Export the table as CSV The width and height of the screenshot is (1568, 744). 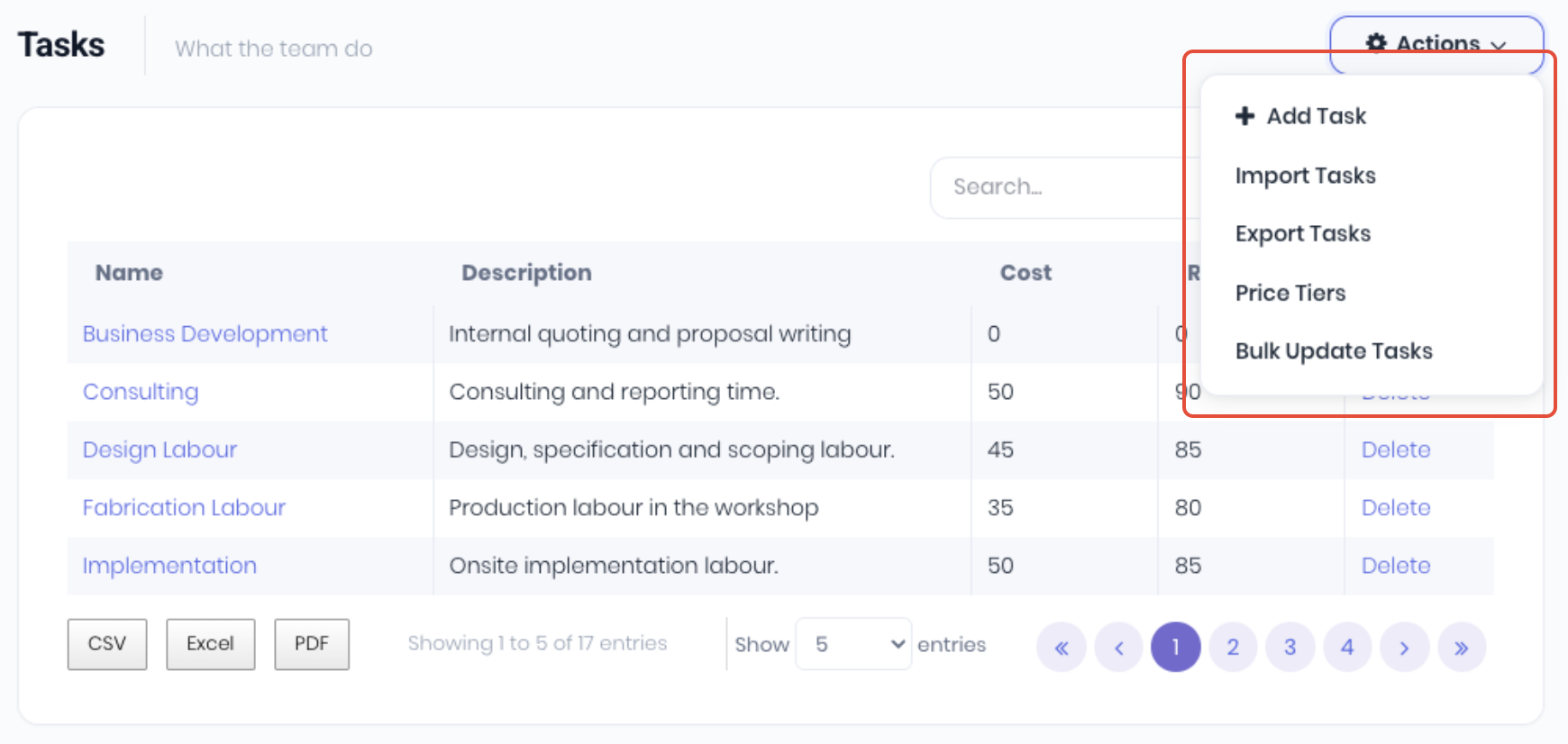click(x=107, y=644)
